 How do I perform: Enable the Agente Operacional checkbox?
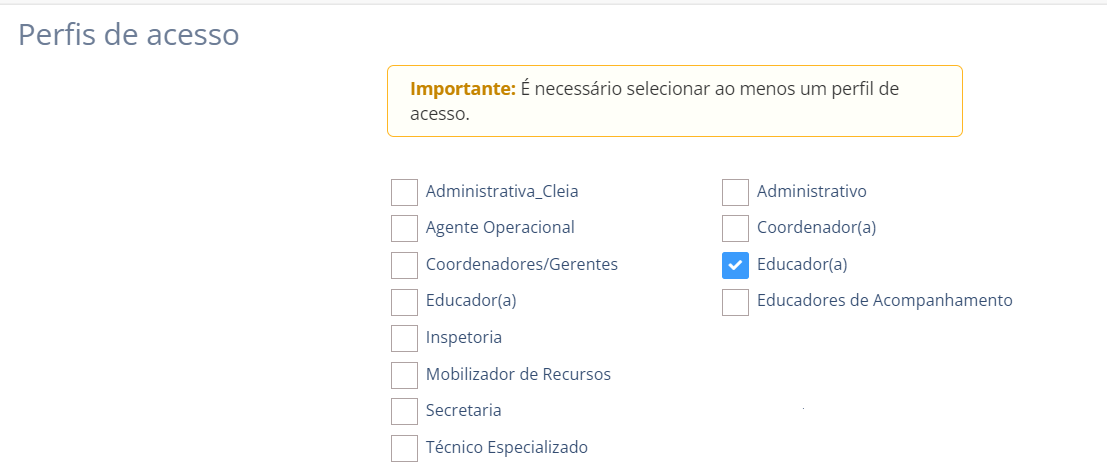click(x=404, y=228)
